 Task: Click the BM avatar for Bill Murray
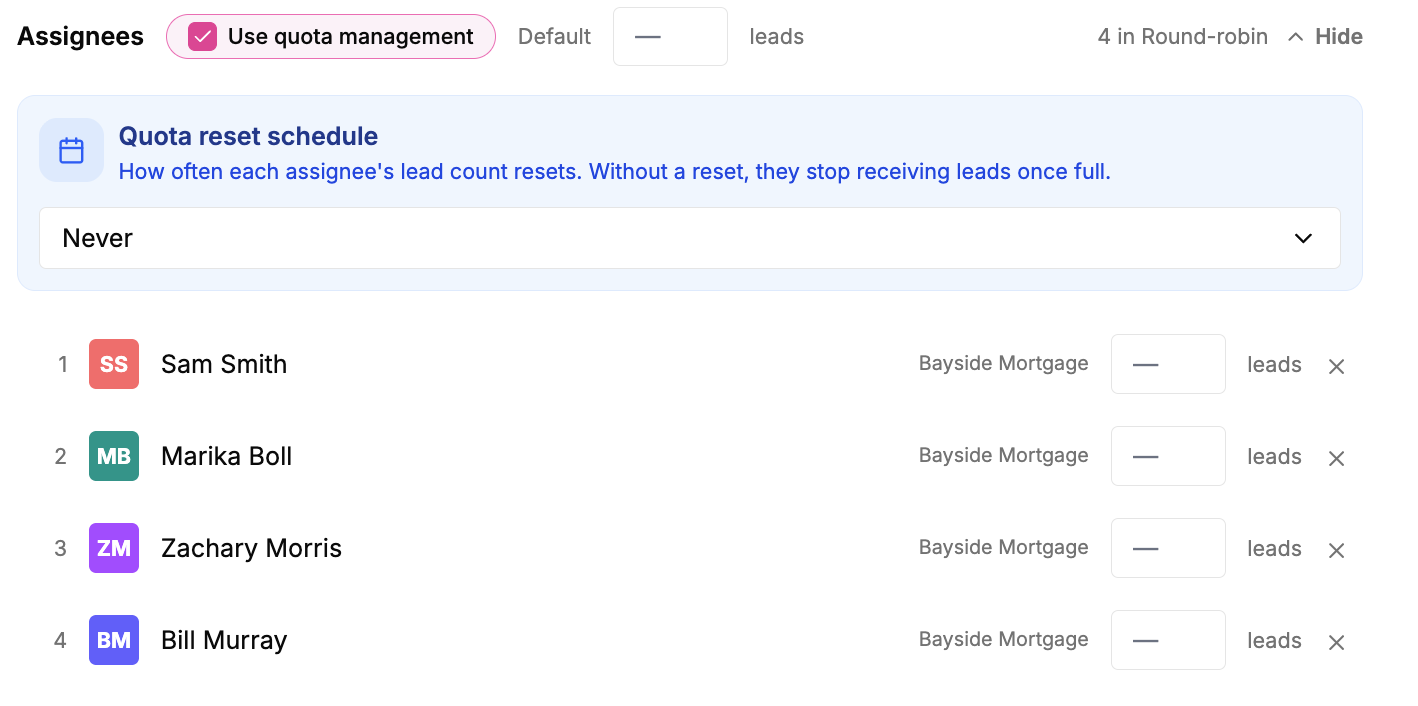tap(114, 640)
